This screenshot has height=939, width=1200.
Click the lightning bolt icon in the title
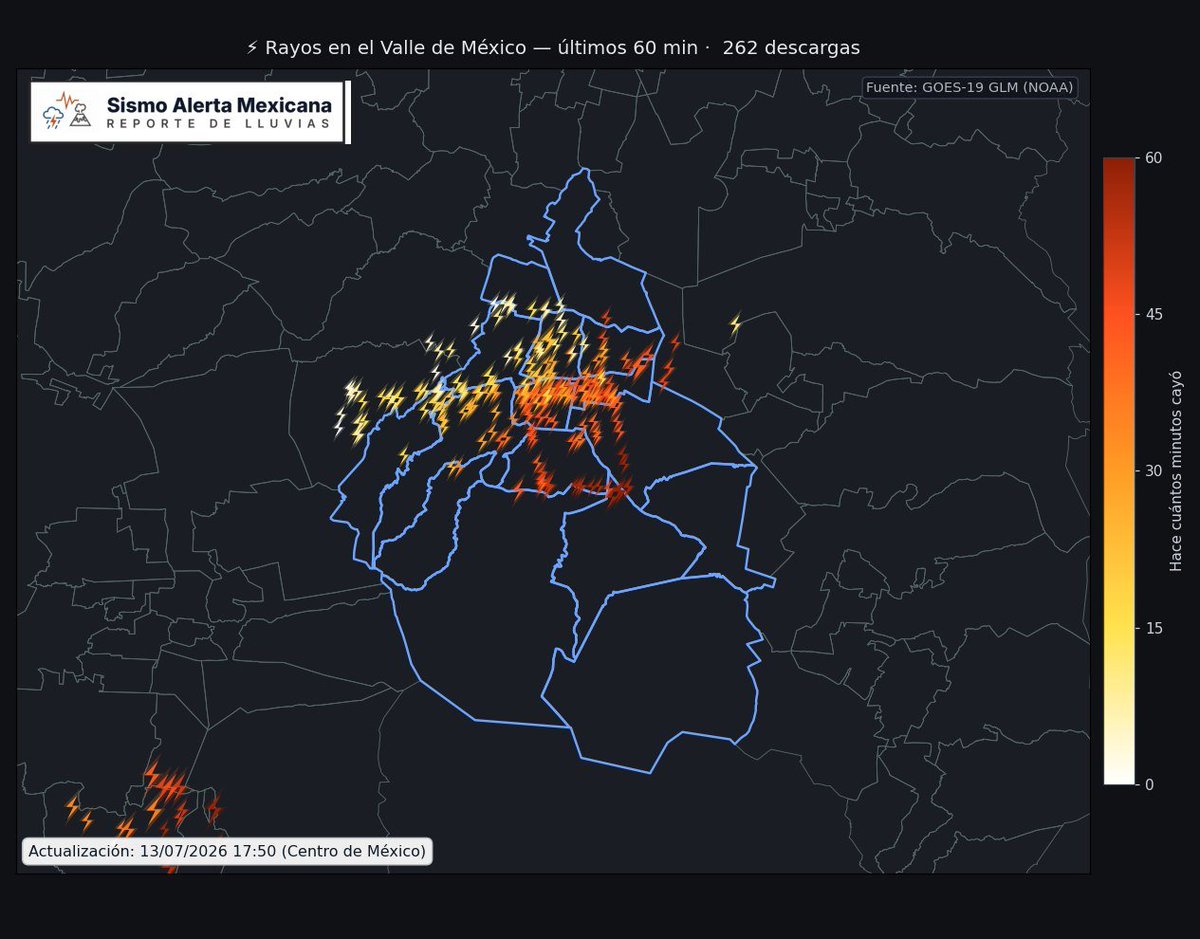click(x=252, y=48)
